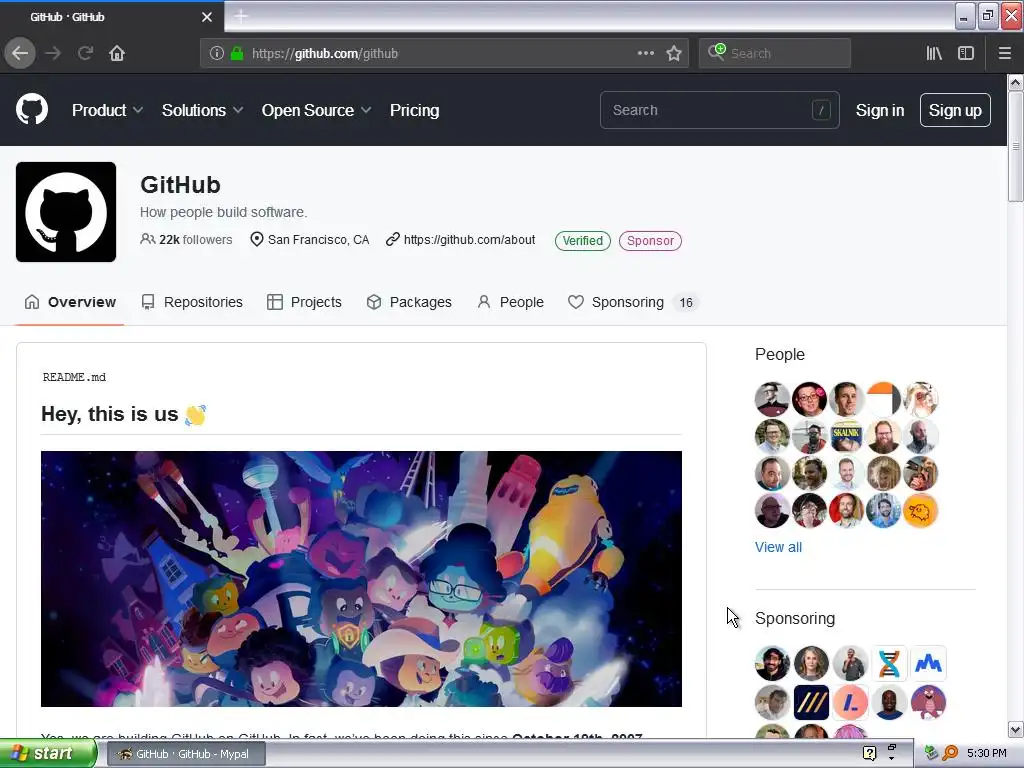Expand the Solutions dropdown menu
The height and width of the screenshot is (768, 1024).
[x=202, y=110]
